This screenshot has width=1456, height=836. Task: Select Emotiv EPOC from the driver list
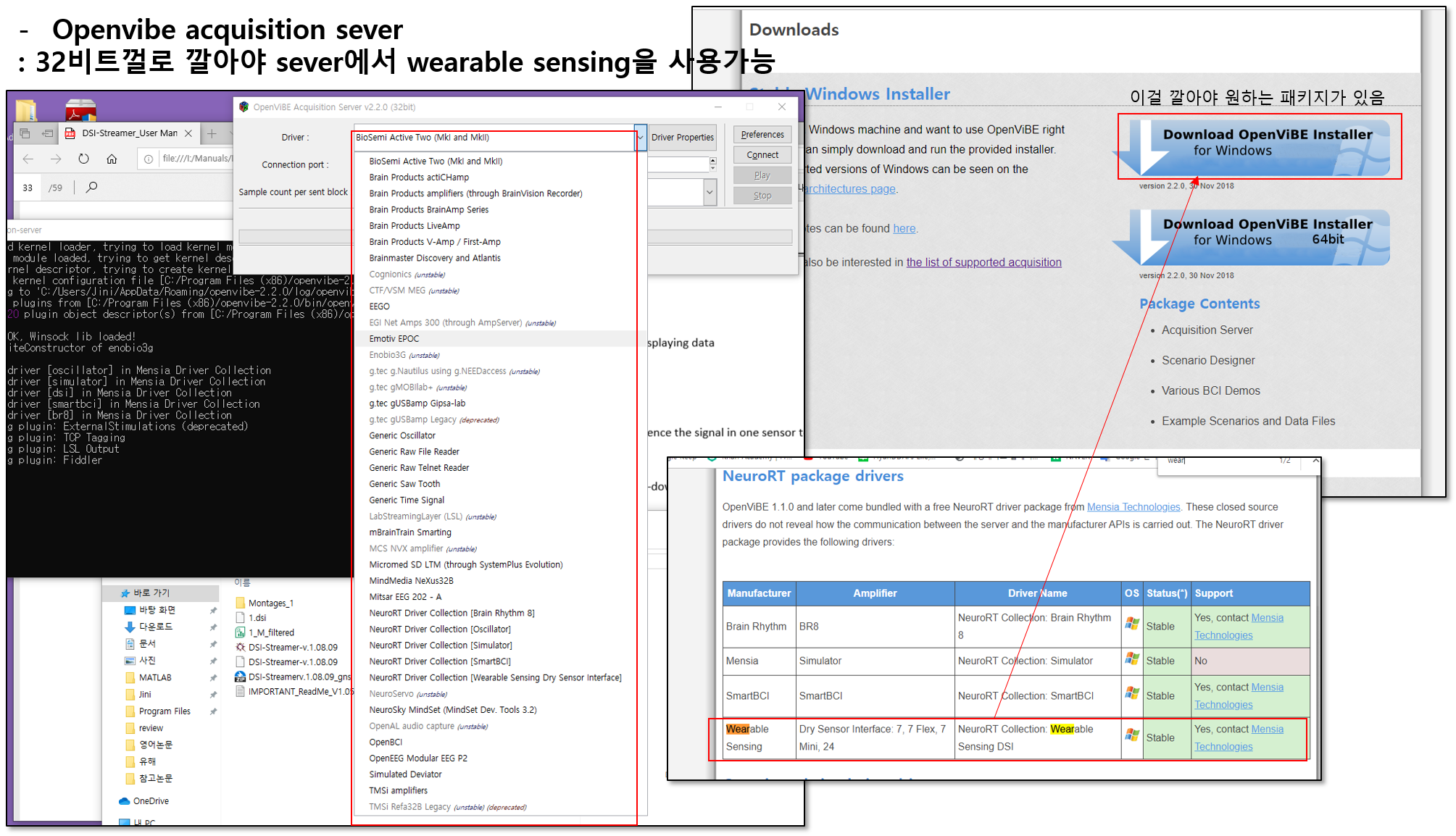coord(394,339)
